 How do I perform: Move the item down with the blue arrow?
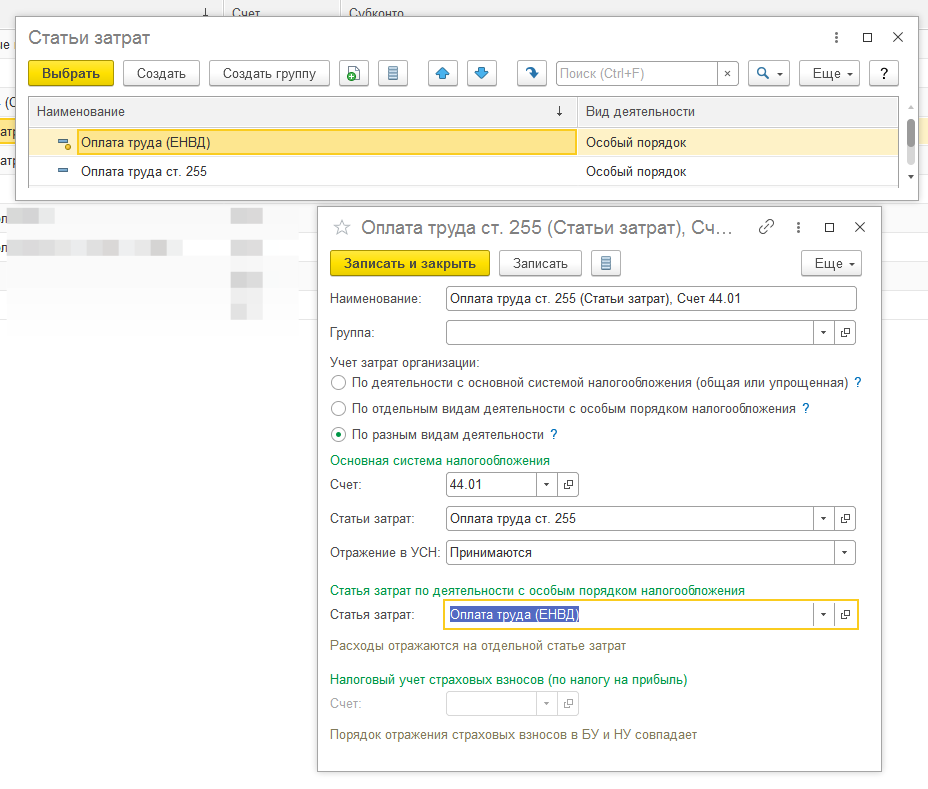click(x=482, y=73)
